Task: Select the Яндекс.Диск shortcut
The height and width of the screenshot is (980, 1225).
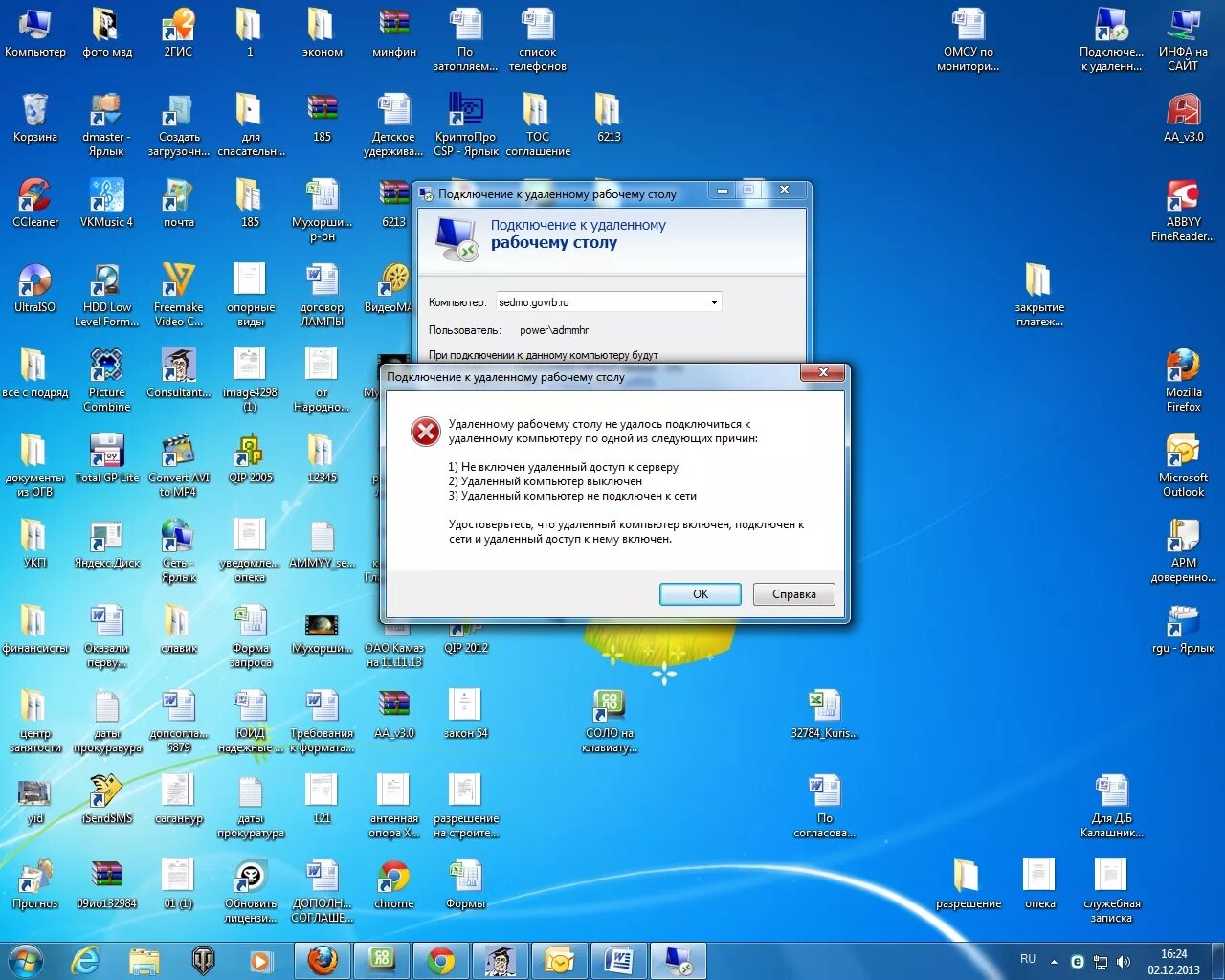Action: 106,544
